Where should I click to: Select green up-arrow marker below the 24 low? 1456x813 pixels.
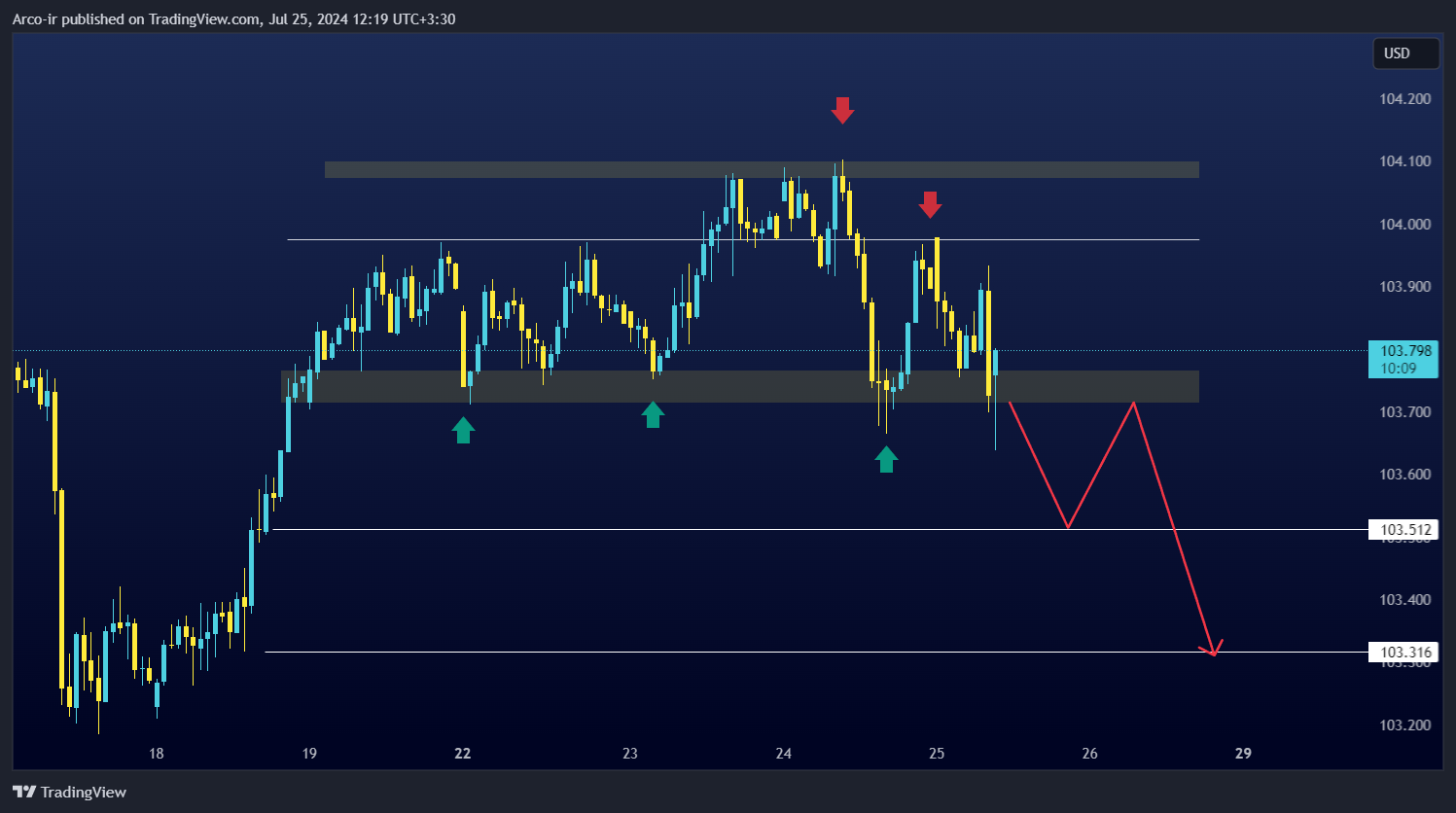[886, 459]
